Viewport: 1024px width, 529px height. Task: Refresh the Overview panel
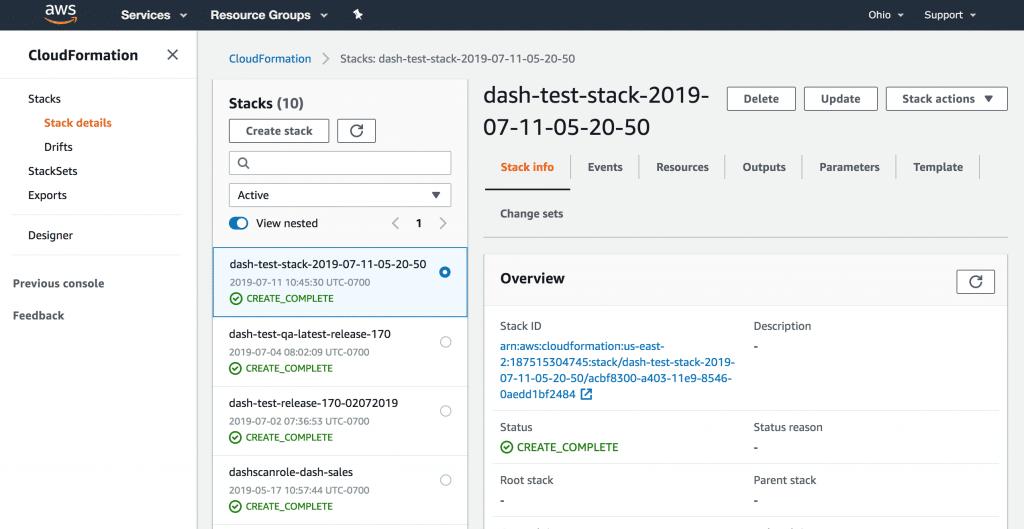point(976,281)
